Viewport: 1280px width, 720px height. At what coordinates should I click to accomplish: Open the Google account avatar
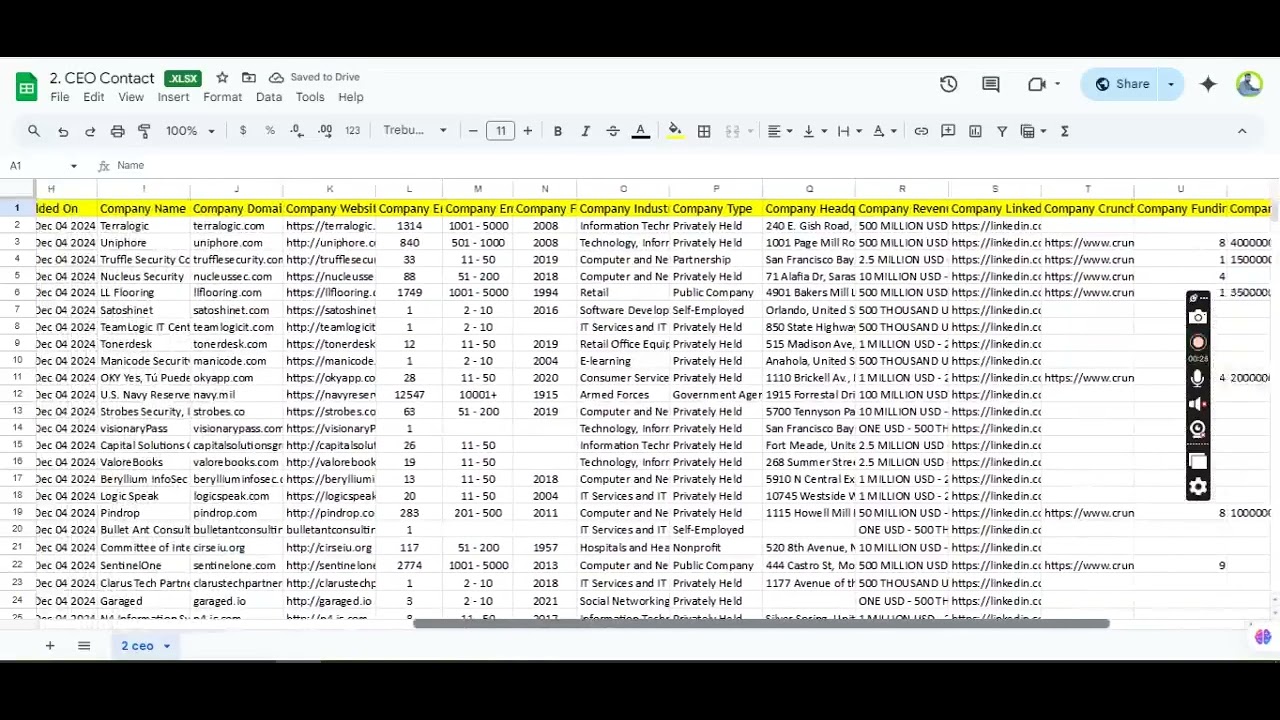click(x=1249, y=84)
